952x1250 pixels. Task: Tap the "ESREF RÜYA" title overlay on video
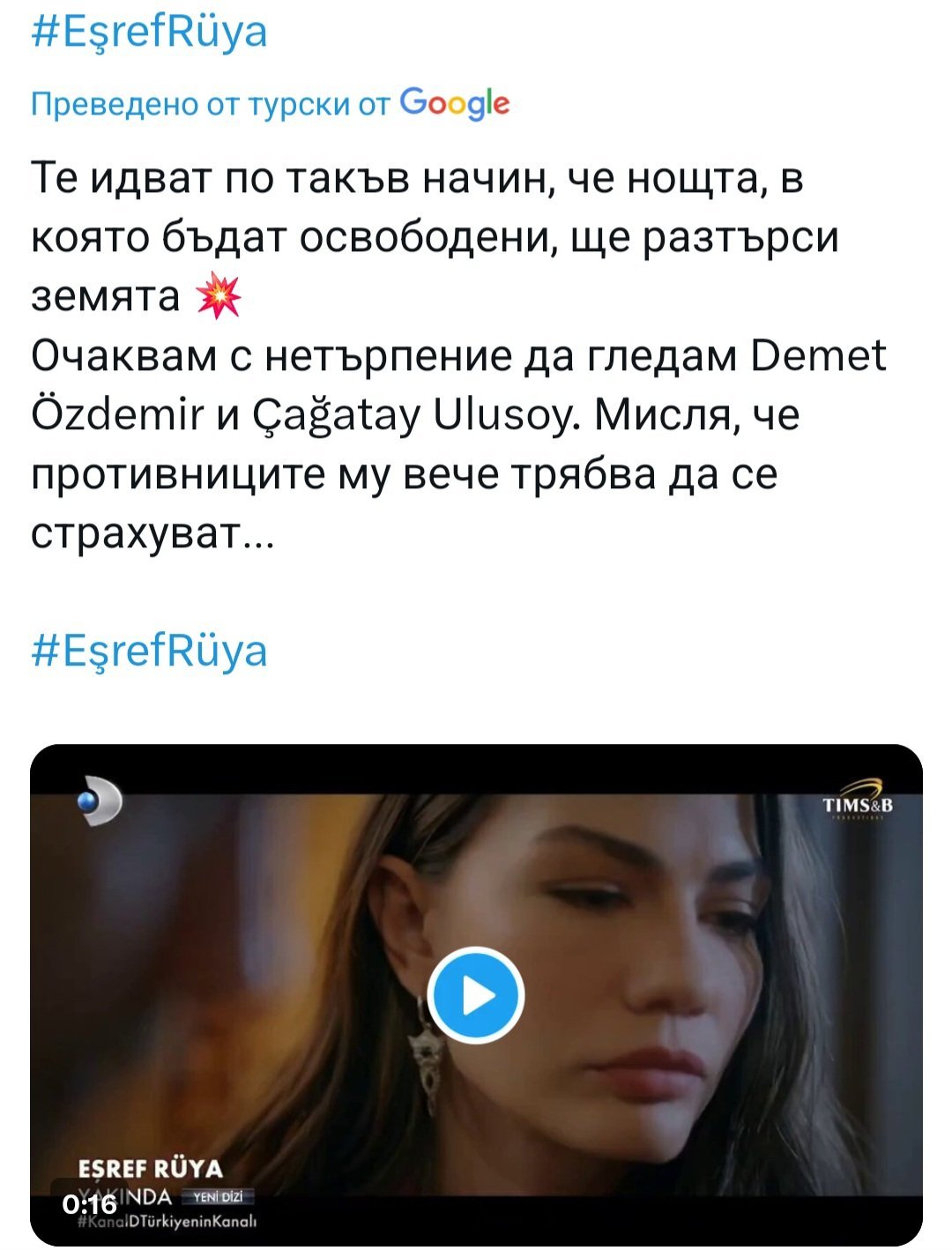[x=151, y=1169]
